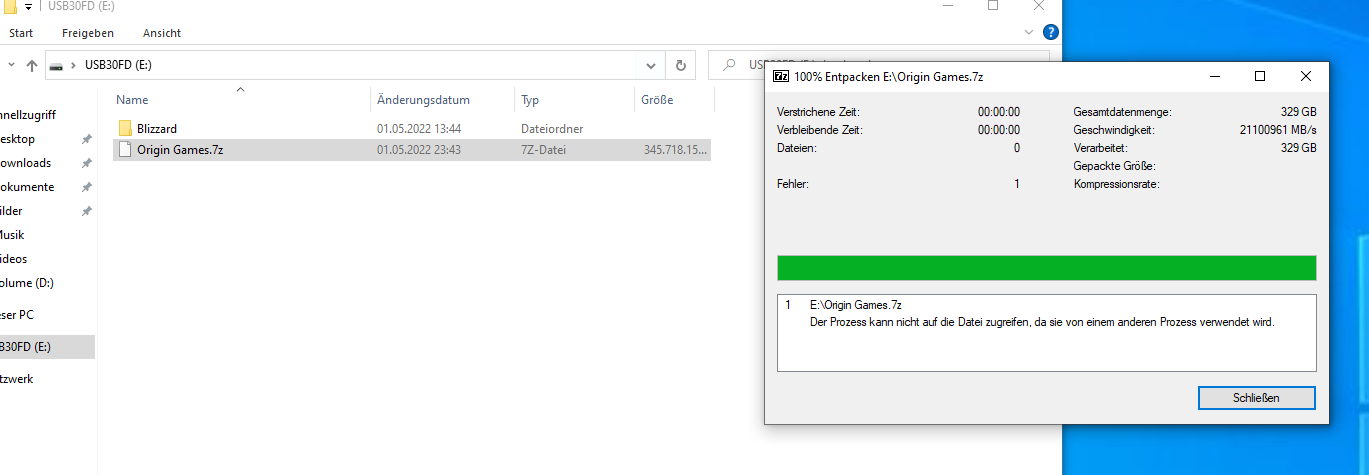
Task: Select Dokumente in the navigation pane
Action: (x=28, y=187)
